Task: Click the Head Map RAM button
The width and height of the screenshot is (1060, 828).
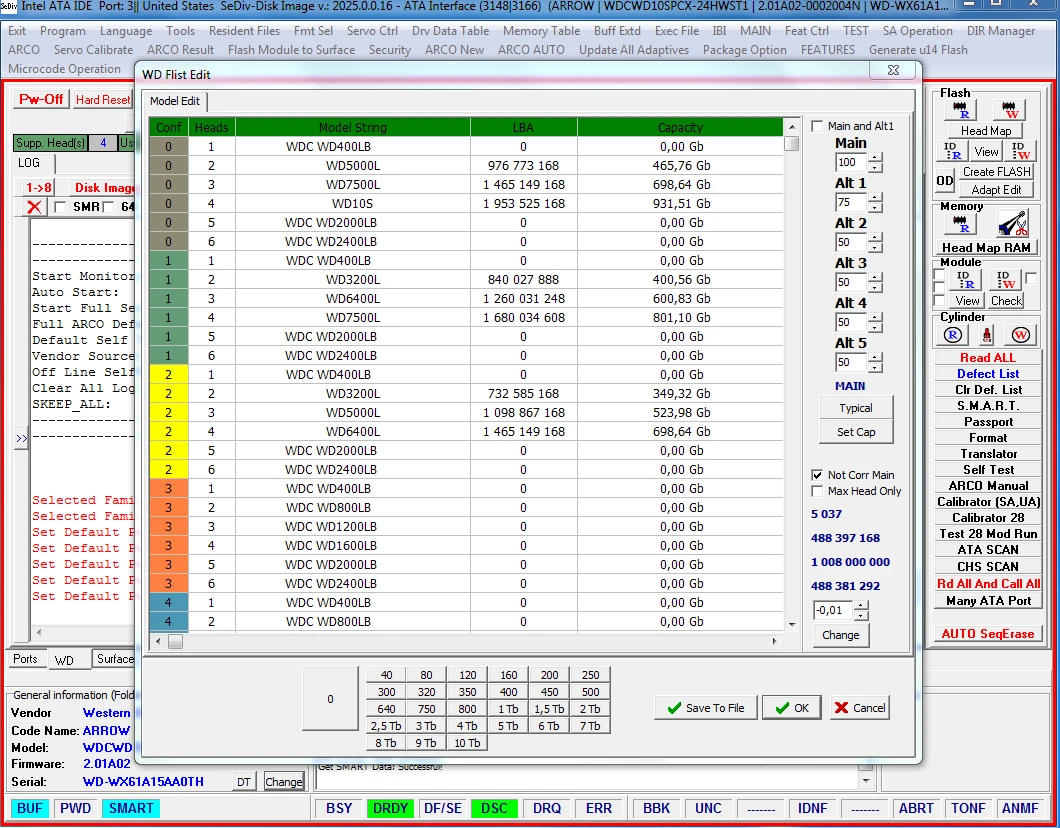Action: click(986, 247)
